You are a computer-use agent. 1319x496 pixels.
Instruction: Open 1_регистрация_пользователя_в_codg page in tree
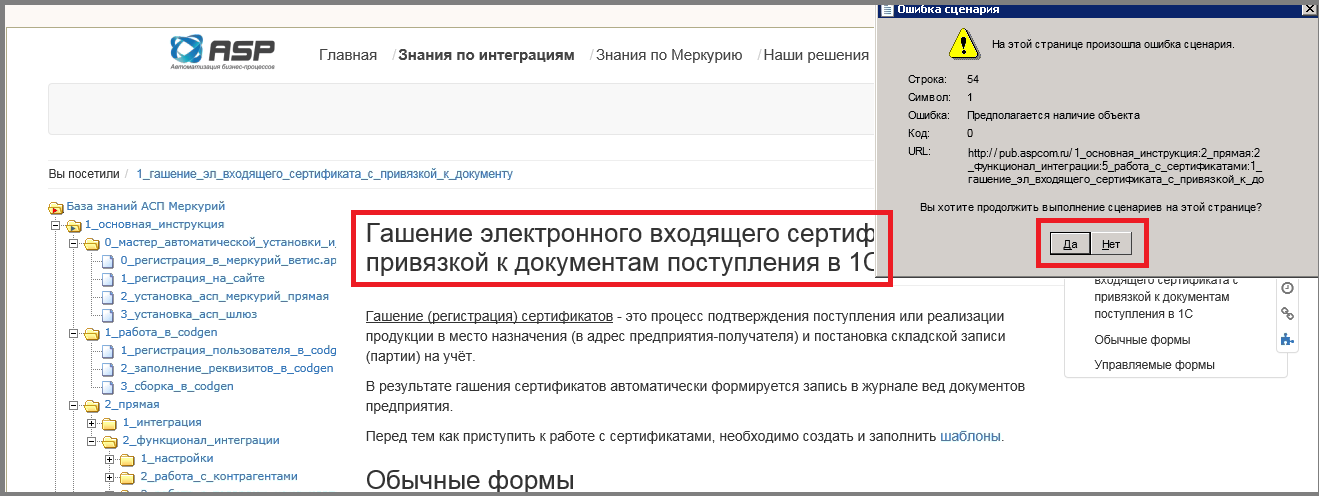(228, 351)
